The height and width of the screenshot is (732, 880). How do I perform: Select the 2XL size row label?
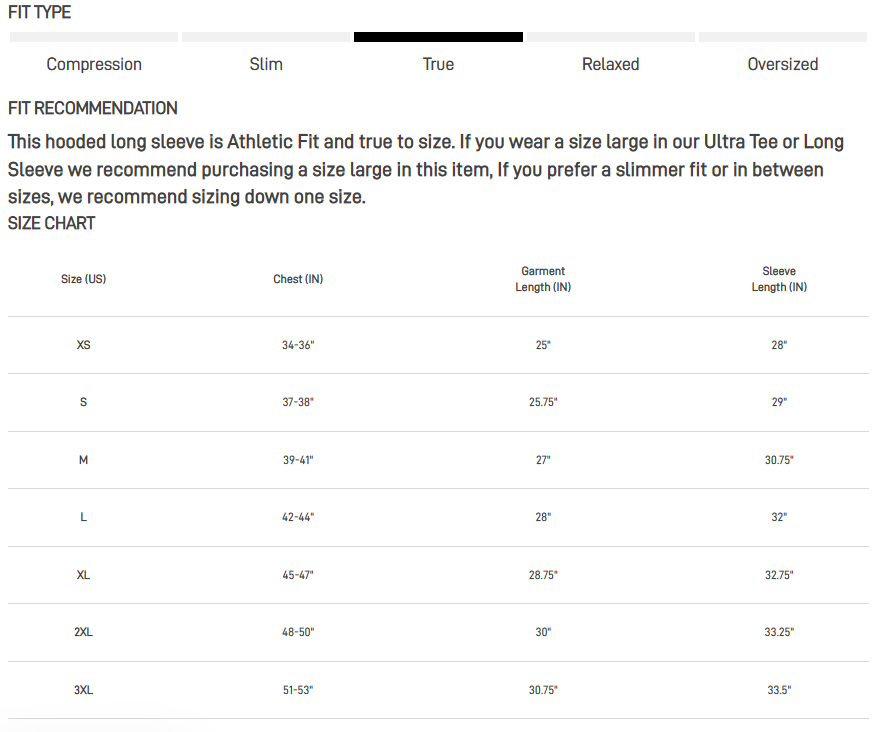click(x=84, y=632)
